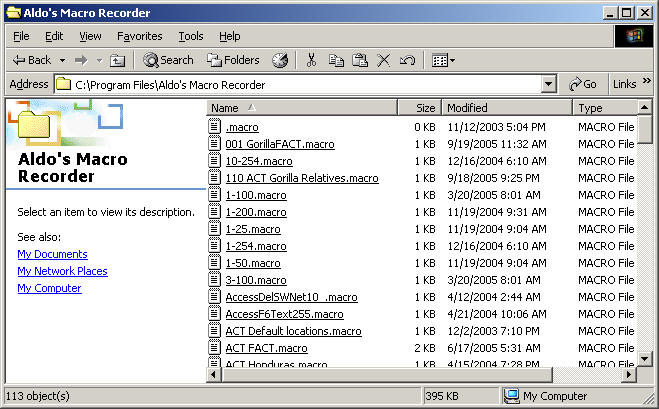Click icon of ACT Default locations.macro
Screen dimensions: 659x409
click(x=214, y=331)
